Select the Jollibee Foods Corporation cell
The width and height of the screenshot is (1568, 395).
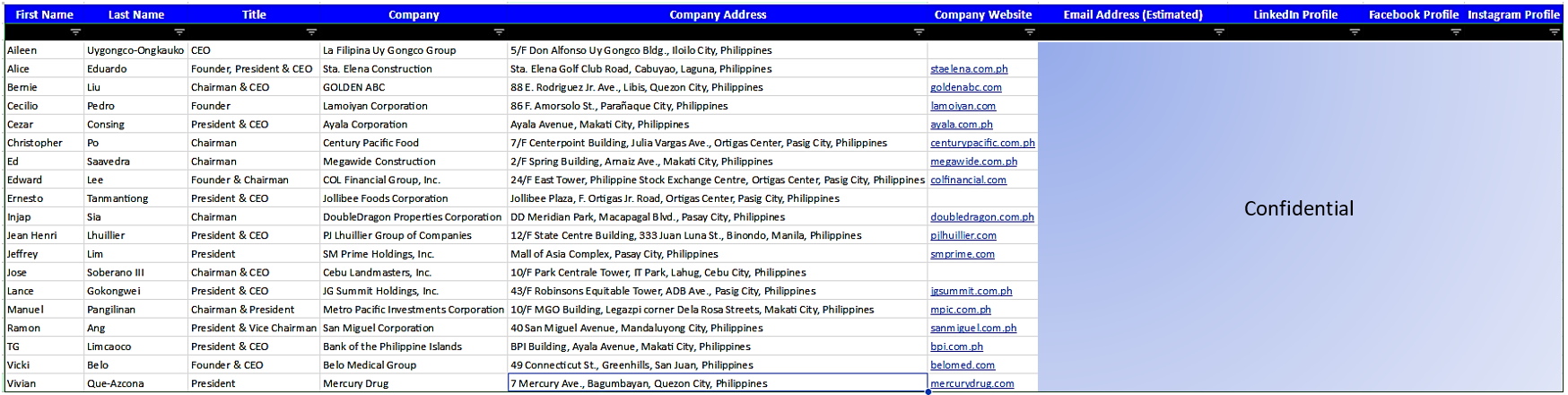click(414, 198)
